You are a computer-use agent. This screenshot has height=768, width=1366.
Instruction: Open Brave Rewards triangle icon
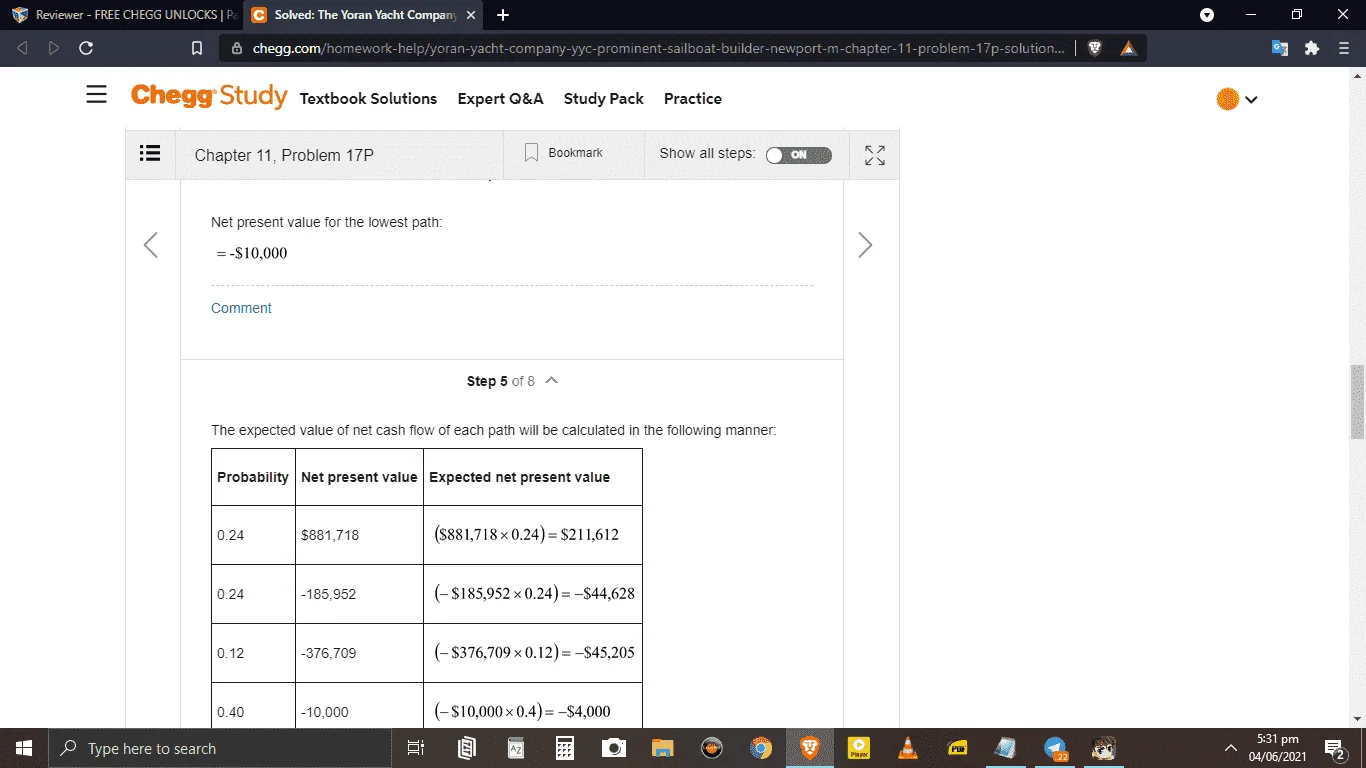pyautogui.click(x=1128, y=48)
